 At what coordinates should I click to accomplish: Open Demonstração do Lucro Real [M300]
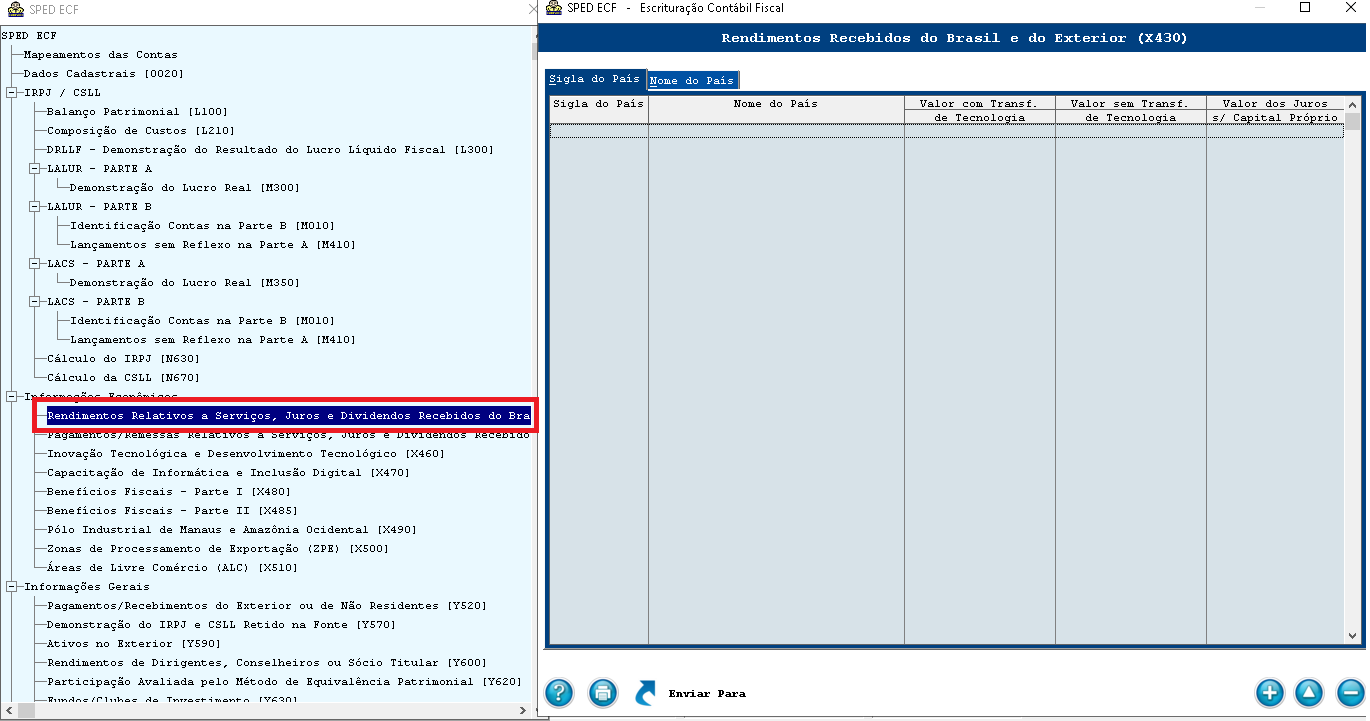coord(184,188)
